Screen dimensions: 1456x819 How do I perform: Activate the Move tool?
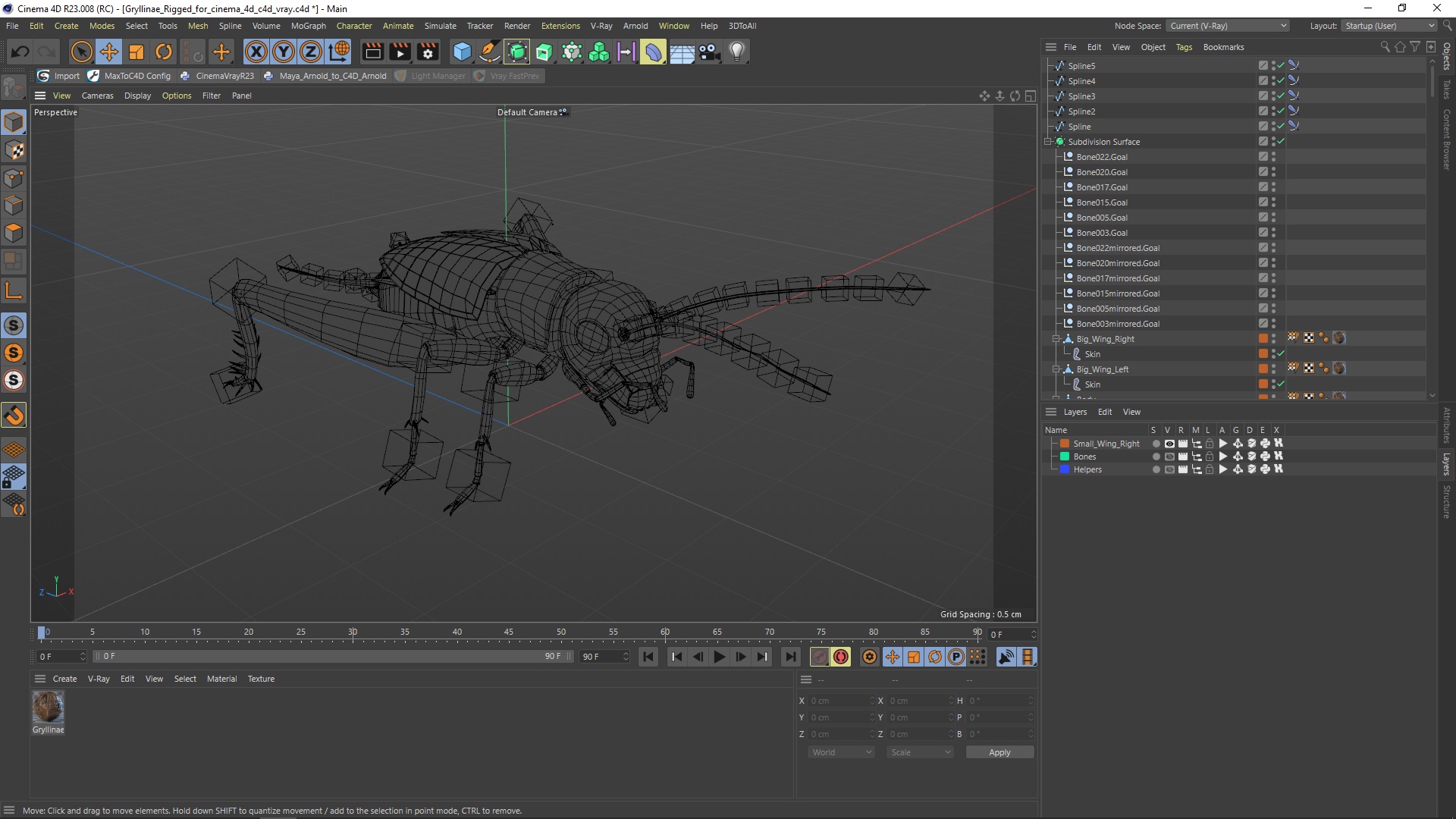coord(109,52)
